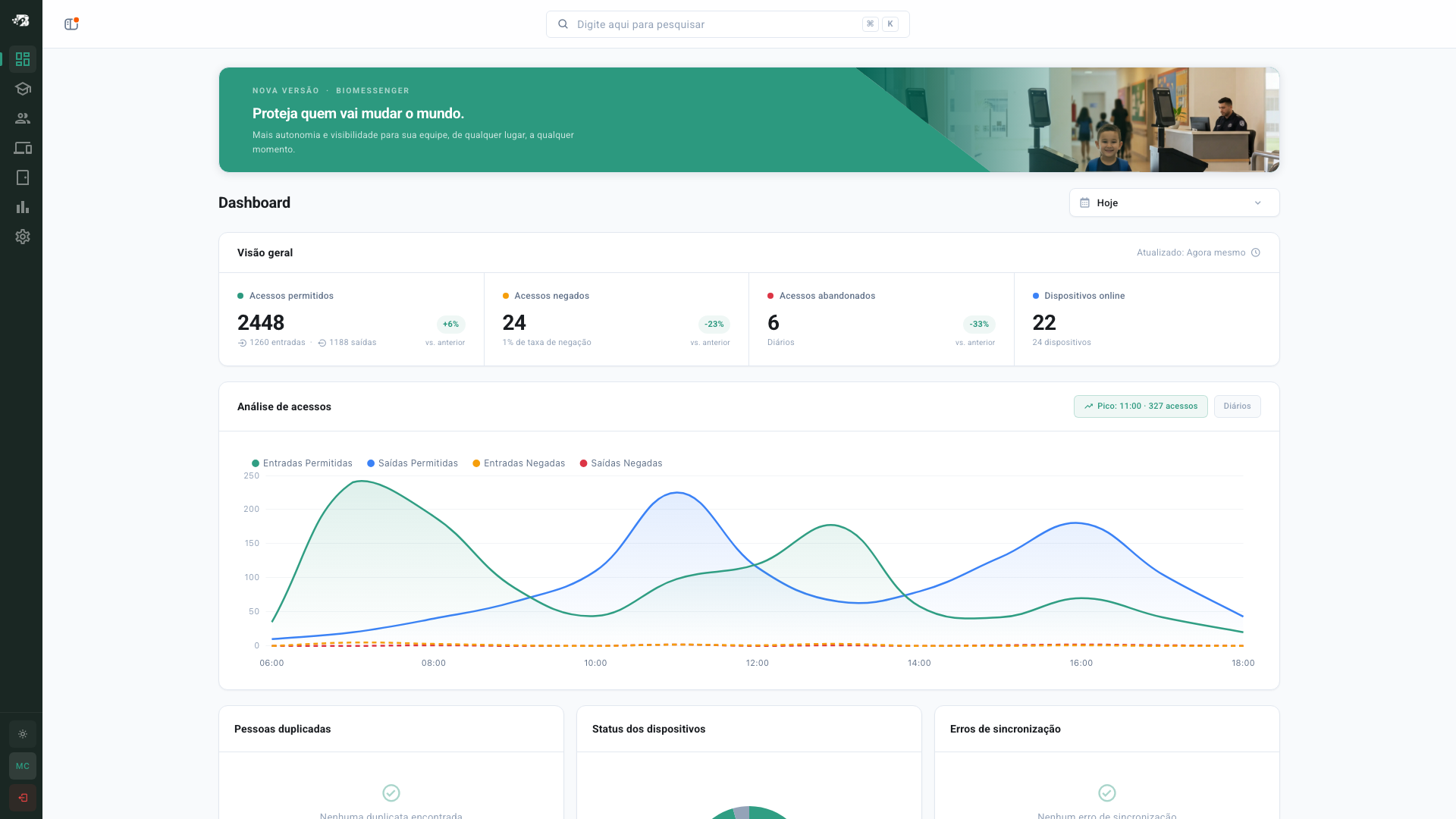Click the Dispositivos online card label
Image resolution: width=1456 pixels, height=819 pixels.
click(x=1084, y=296)
